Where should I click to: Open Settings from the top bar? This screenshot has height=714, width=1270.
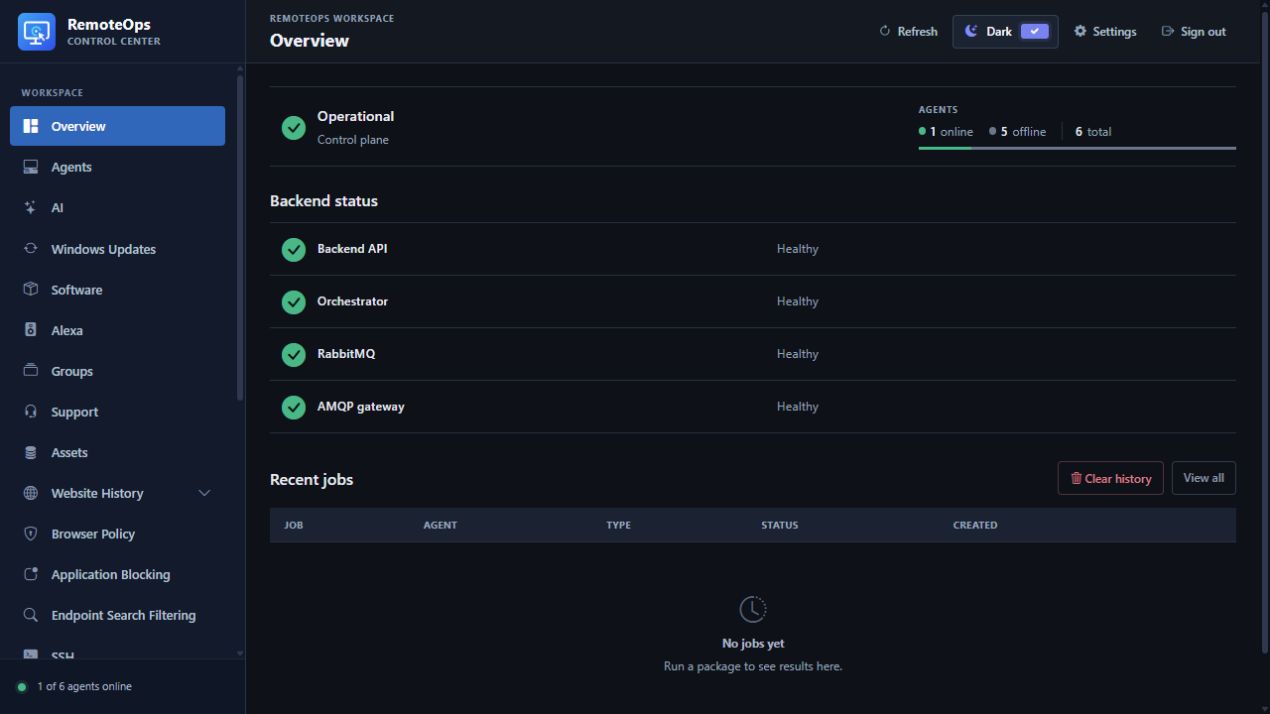1105,31
